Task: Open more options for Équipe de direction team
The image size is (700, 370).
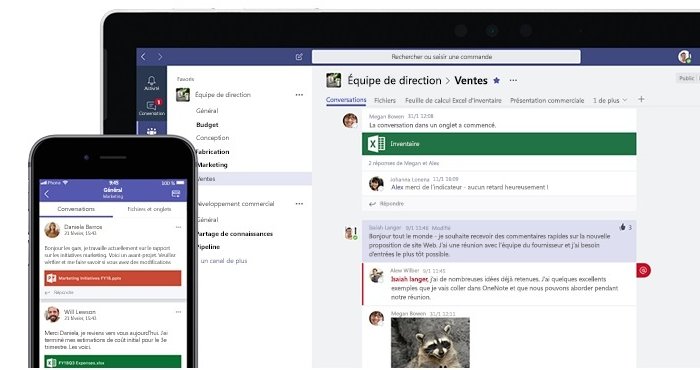Action: coord(299,95)
